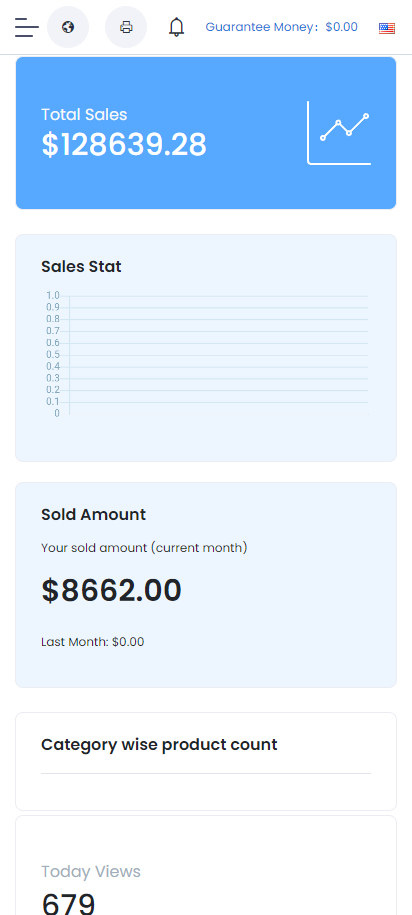Click the Last Month: $0.00 text

[93, 642]
